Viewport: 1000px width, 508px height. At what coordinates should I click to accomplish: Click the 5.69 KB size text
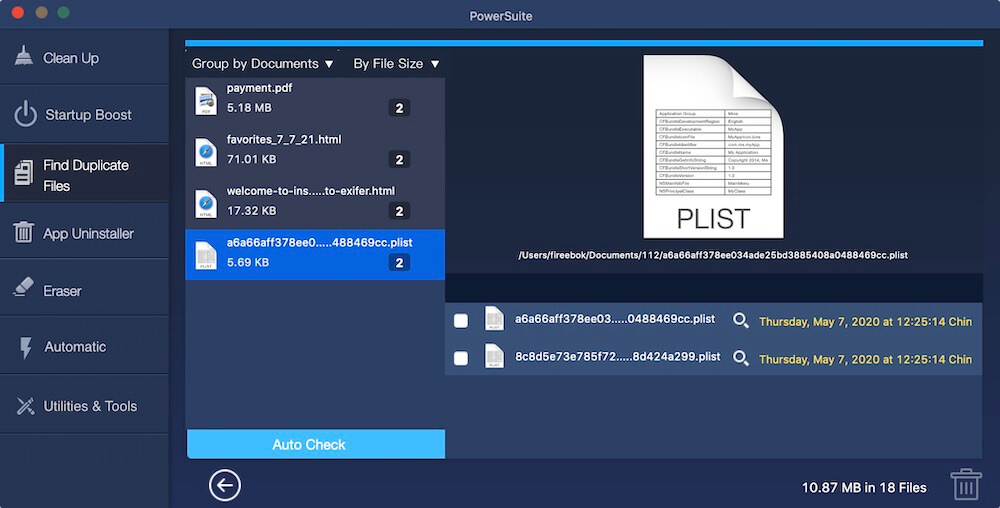248,263
